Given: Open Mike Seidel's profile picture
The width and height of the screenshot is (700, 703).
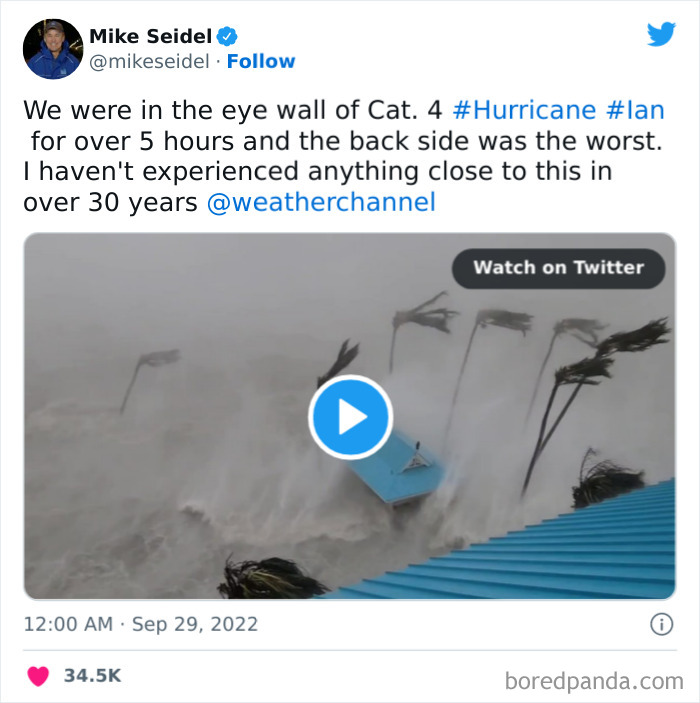Looking at the screenshot, I should [53, 49].
